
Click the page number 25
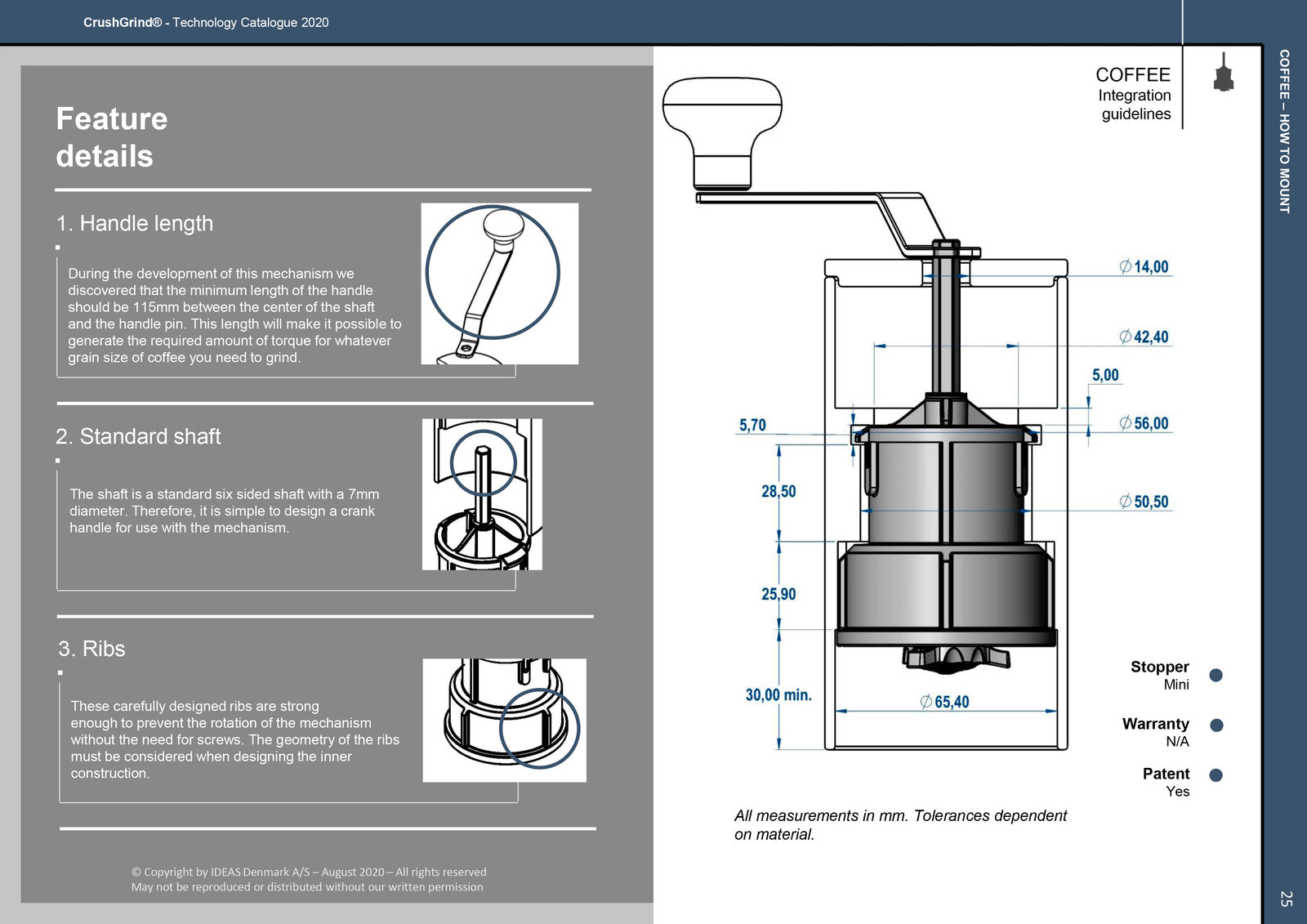pyautogui.click(x=1286, y=899)
